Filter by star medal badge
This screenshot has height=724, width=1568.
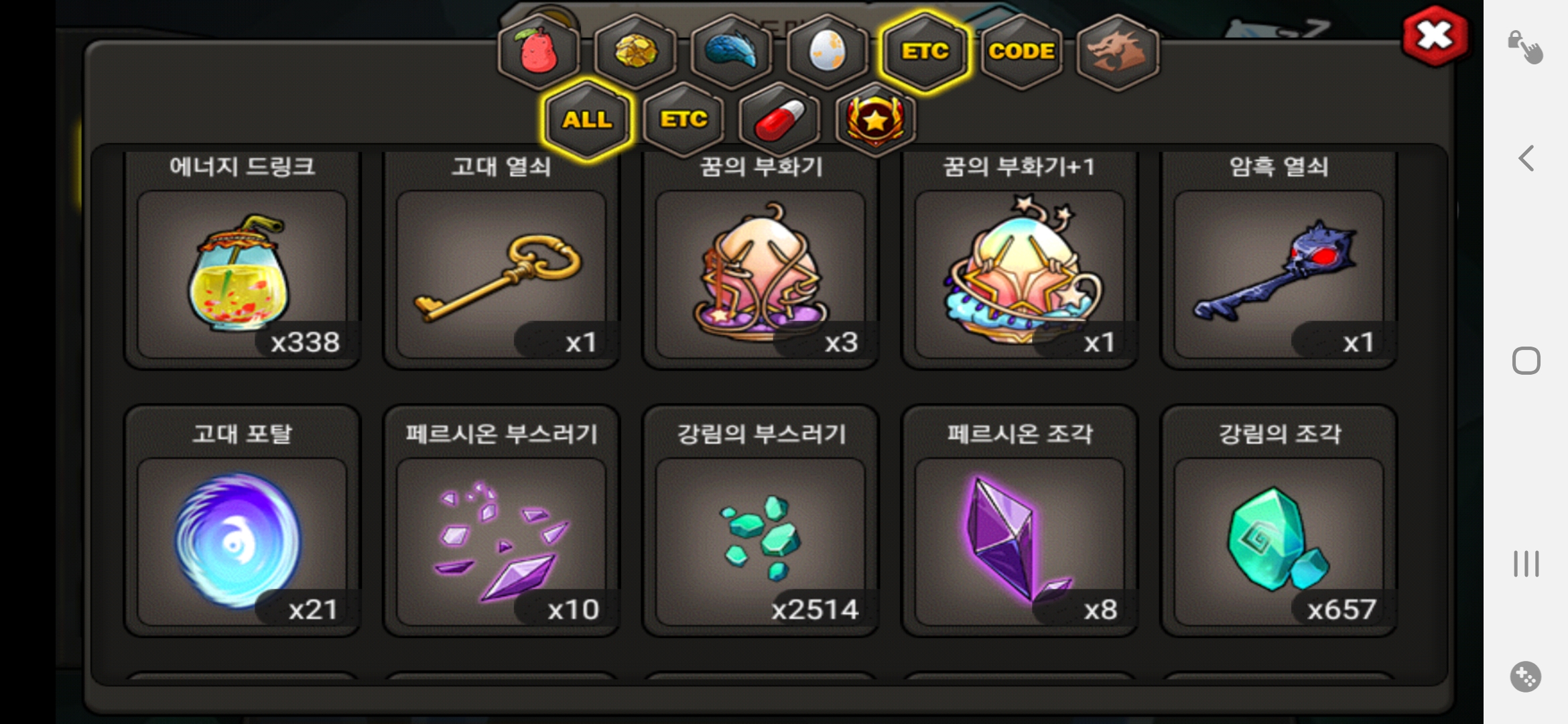876,120
